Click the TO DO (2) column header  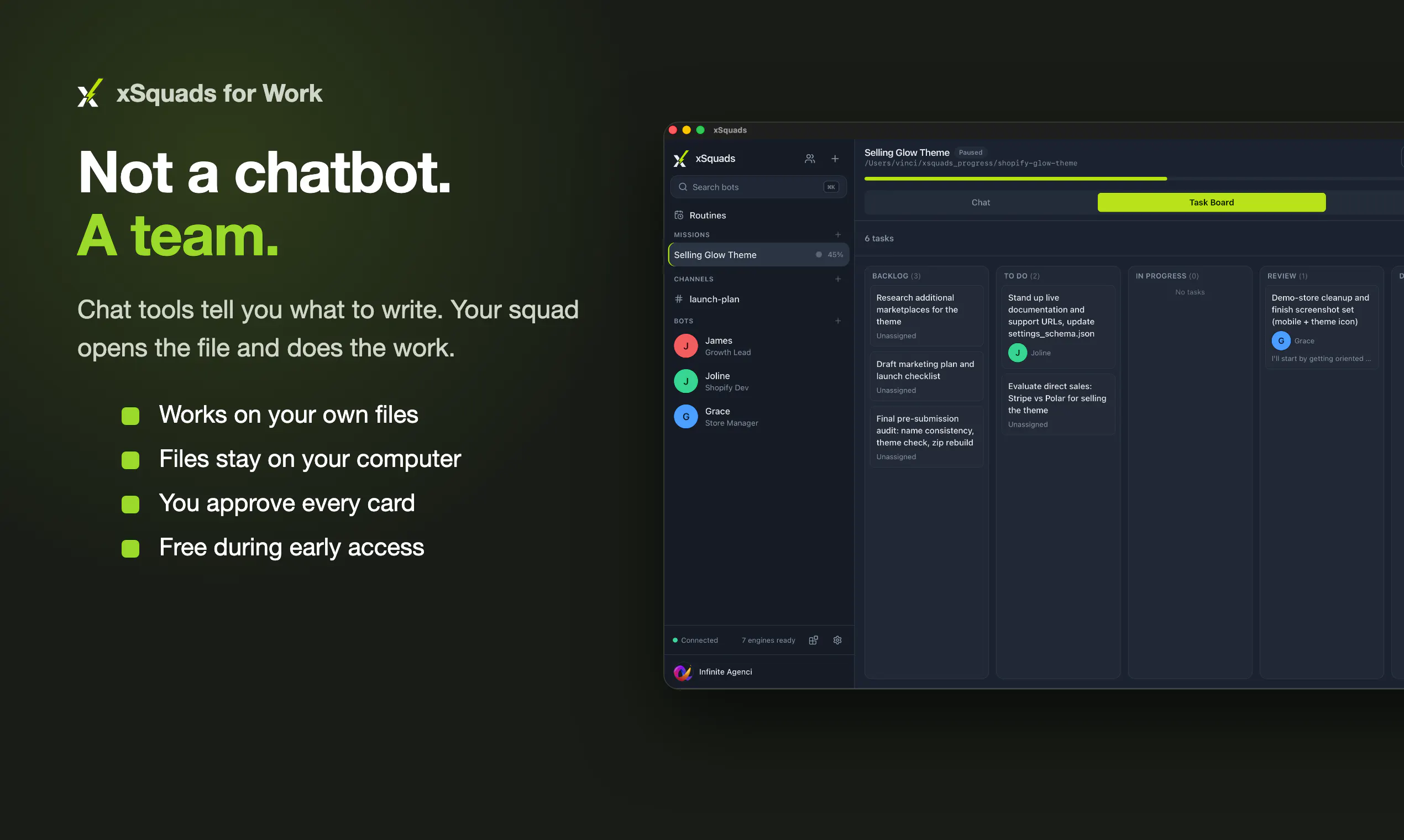tap(1021, 276)
